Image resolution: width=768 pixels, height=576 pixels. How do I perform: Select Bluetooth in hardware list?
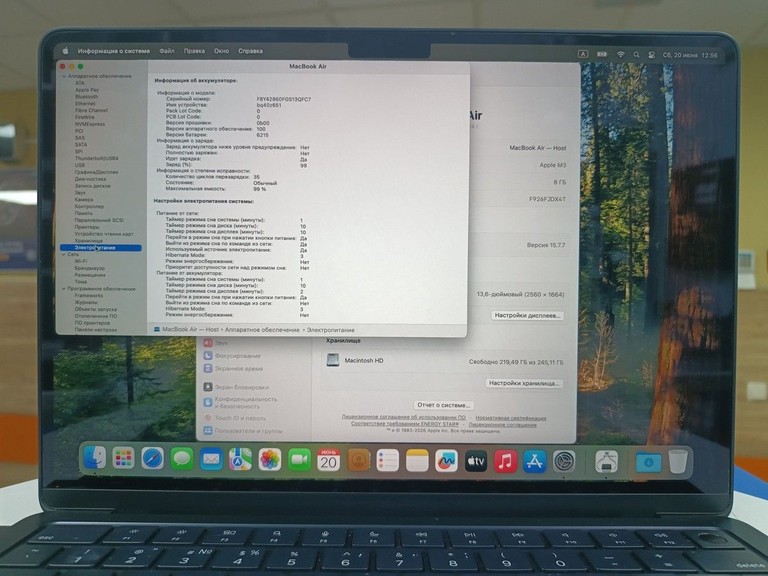pyautogui.click(x=86, y=97)
